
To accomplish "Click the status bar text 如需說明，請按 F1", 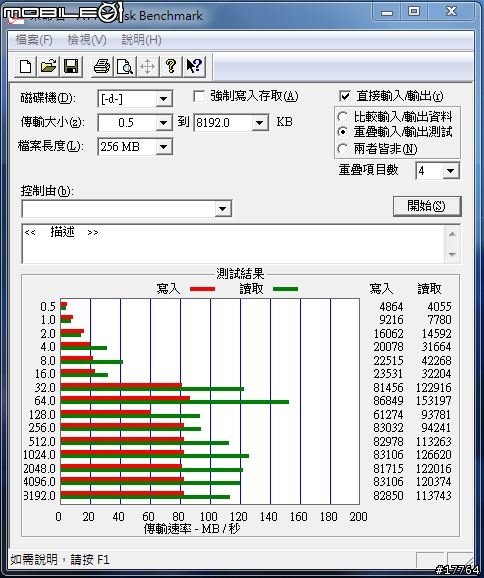I will pos(60,560).
